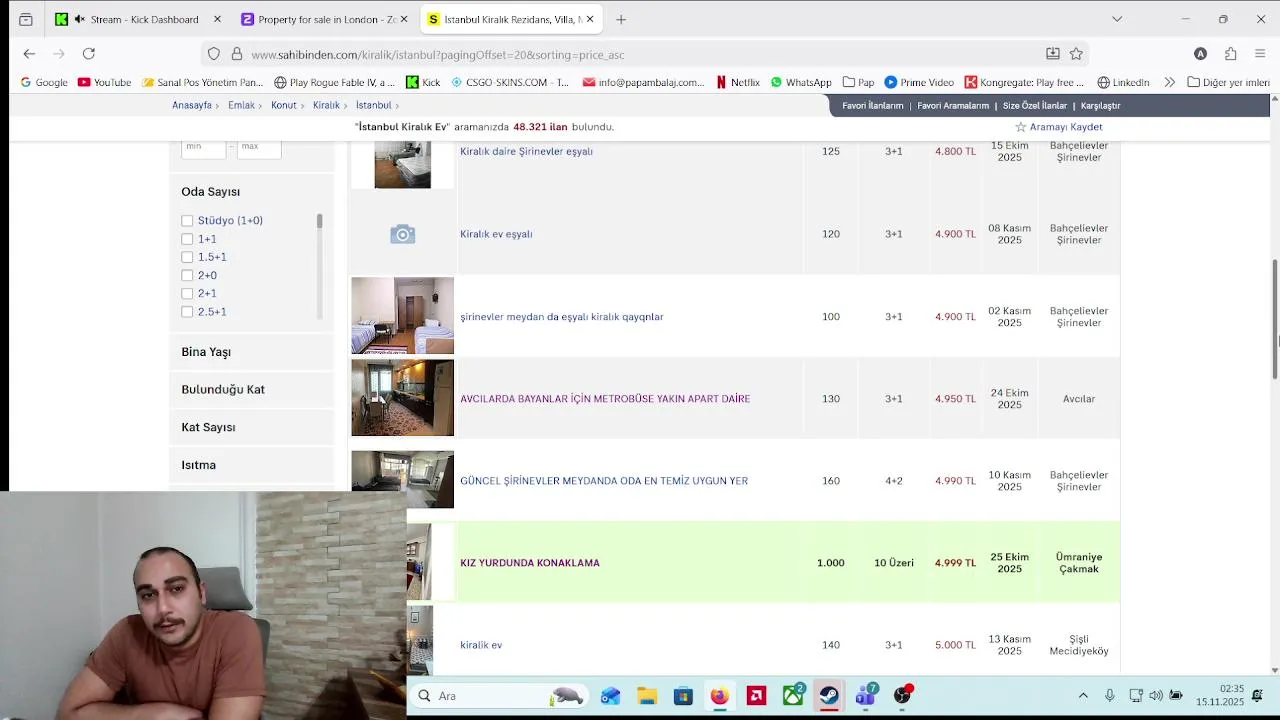Switch to Property for sale in London tab

coord(326,19)
